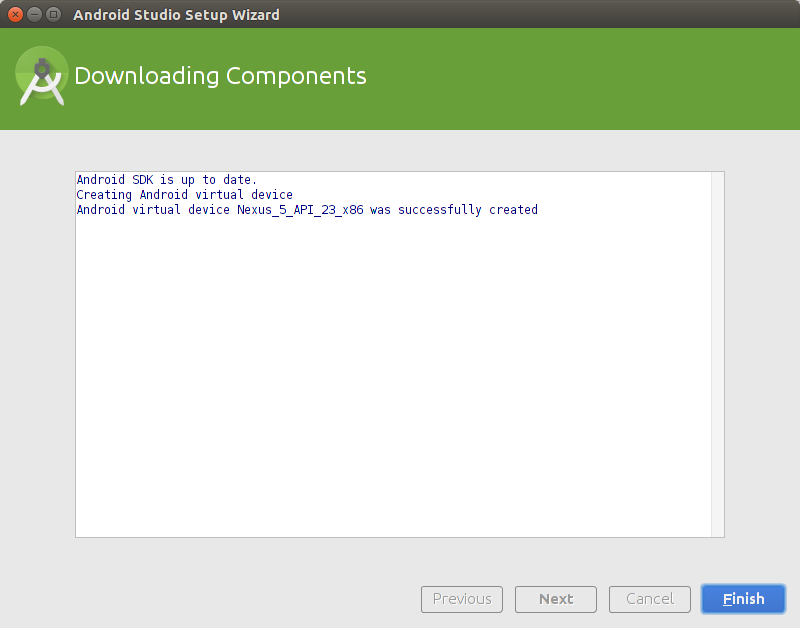This screenshot has height=628, width=800.
Task: Close the Setup Wizard window
Action: click(15, 14)
